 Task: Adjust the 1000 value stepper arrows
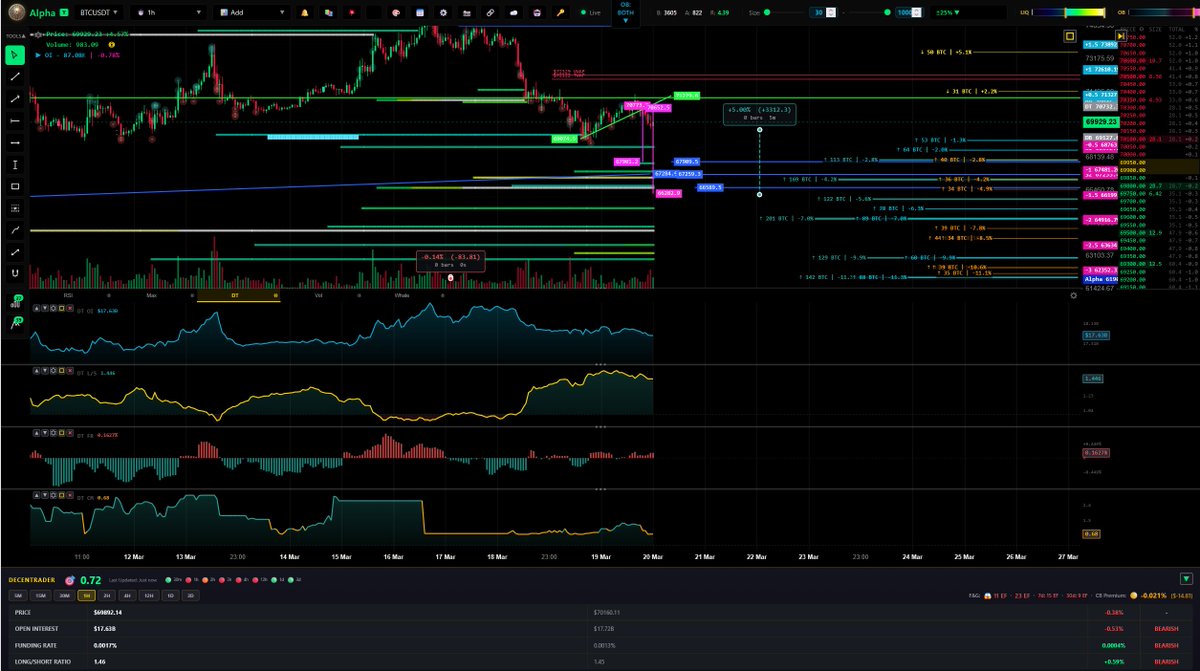917,13
